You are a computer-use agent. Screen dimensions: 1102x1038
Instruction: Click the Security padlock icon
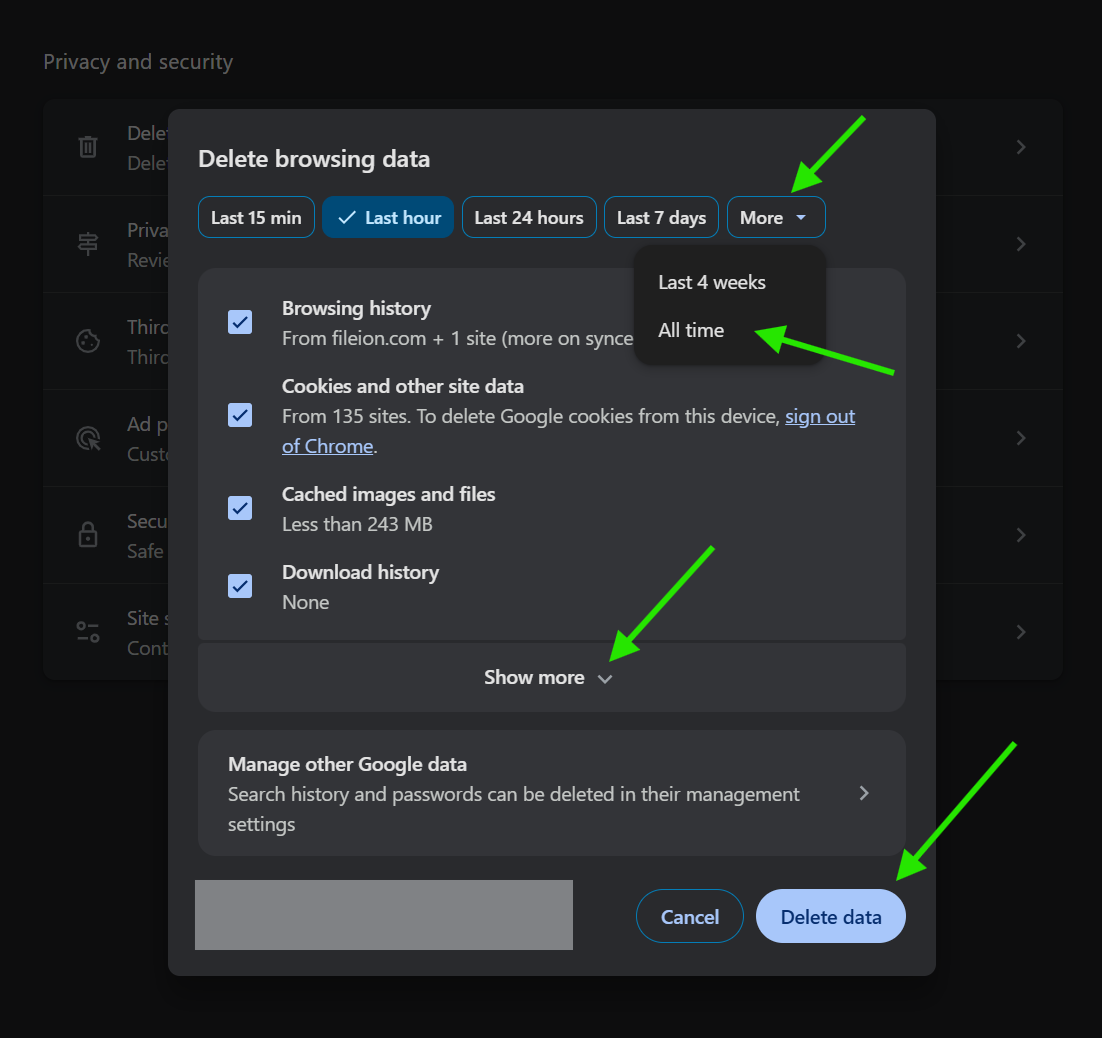click(88, 535)
